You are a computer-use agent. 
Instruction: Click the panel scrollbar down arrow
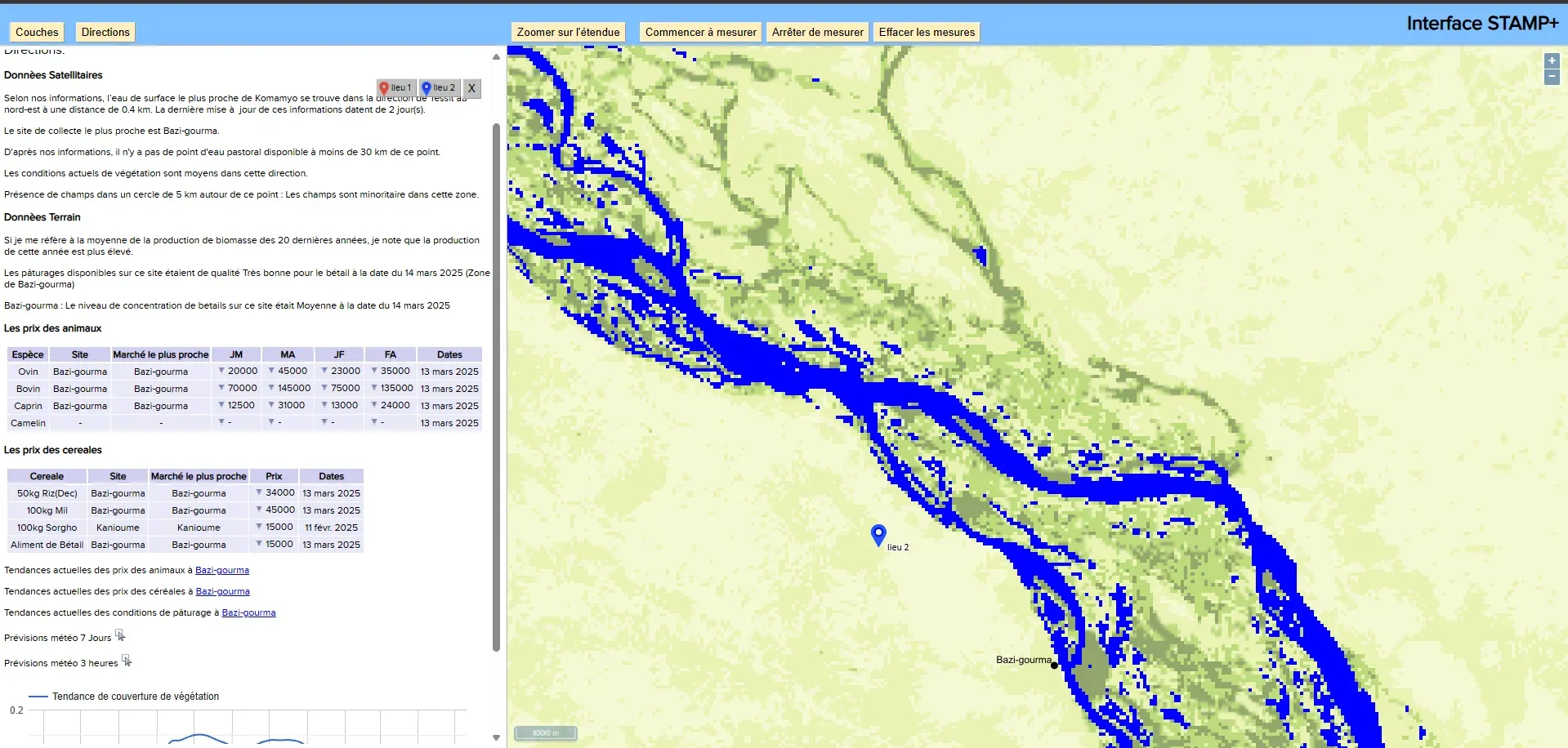pos(496,737)
